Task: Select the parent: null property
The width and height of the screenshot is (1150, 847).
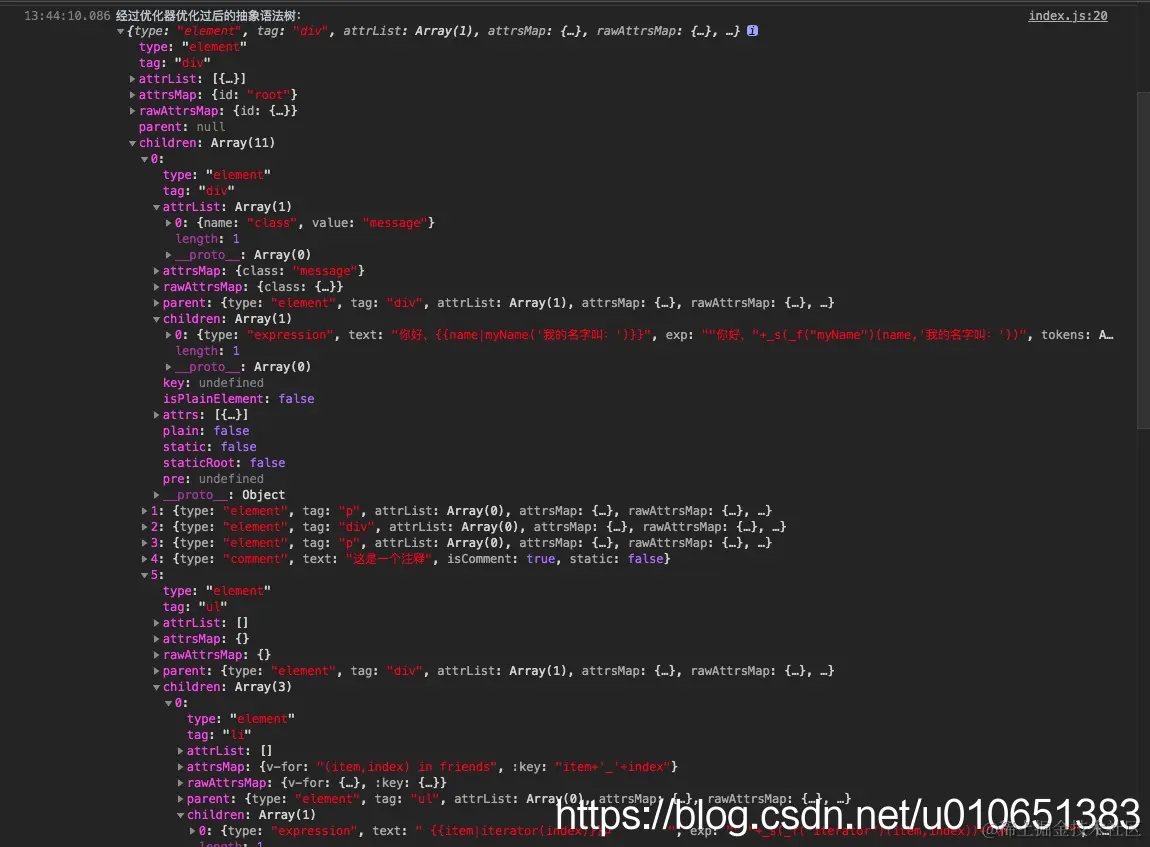Action: click(182, 127)
